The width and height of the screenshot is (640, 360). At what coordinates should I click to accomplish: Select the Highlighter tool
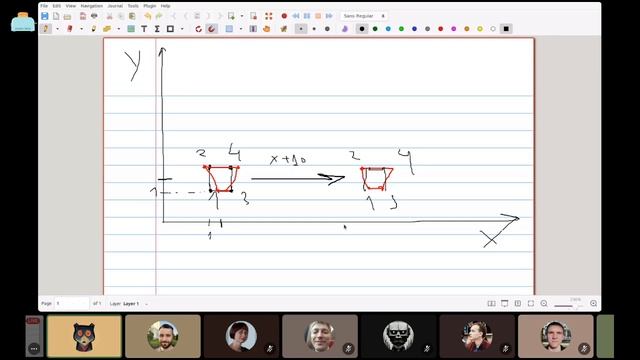tap(94, 29)
